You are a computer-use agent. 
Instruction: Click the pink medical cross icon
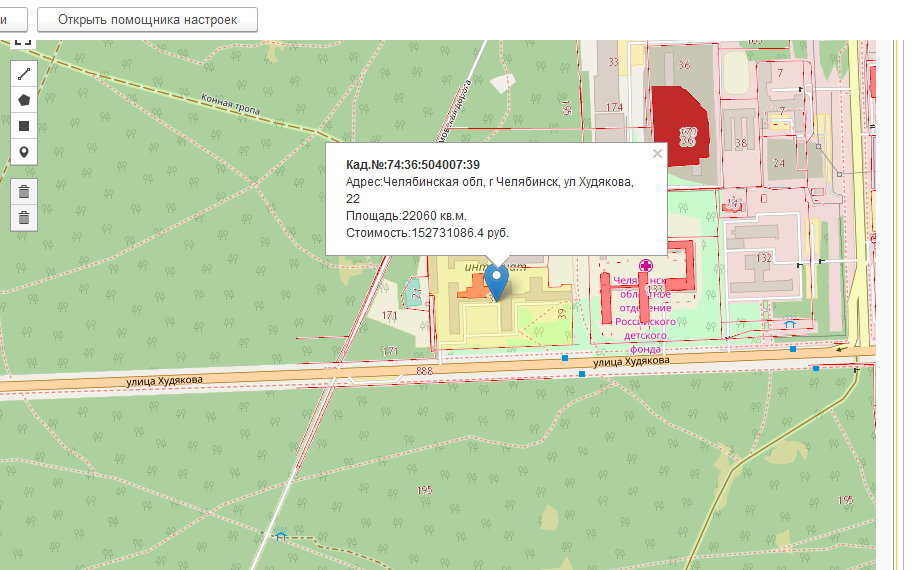[x=647, y=265]
